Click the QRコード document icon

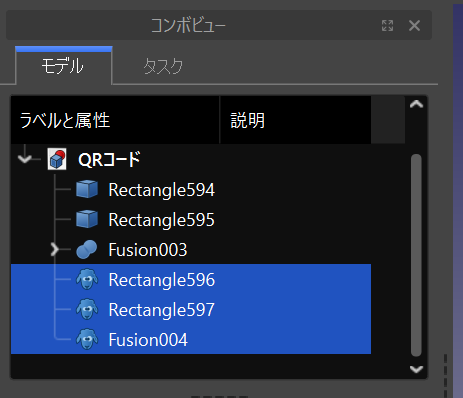[x=57, y=159]
